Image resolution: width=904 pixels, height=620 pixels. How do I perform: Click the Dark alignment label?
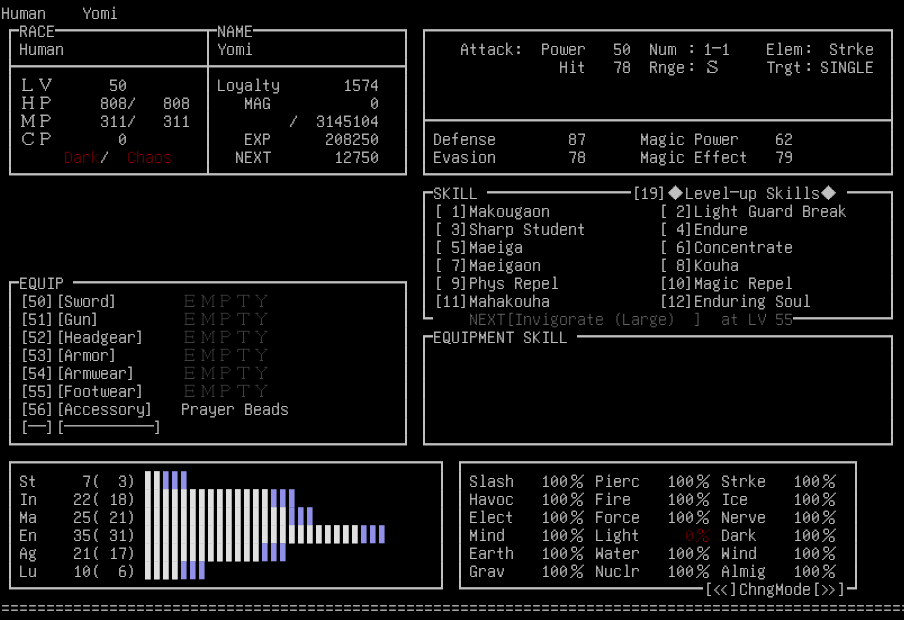click(x=81, y=157)
